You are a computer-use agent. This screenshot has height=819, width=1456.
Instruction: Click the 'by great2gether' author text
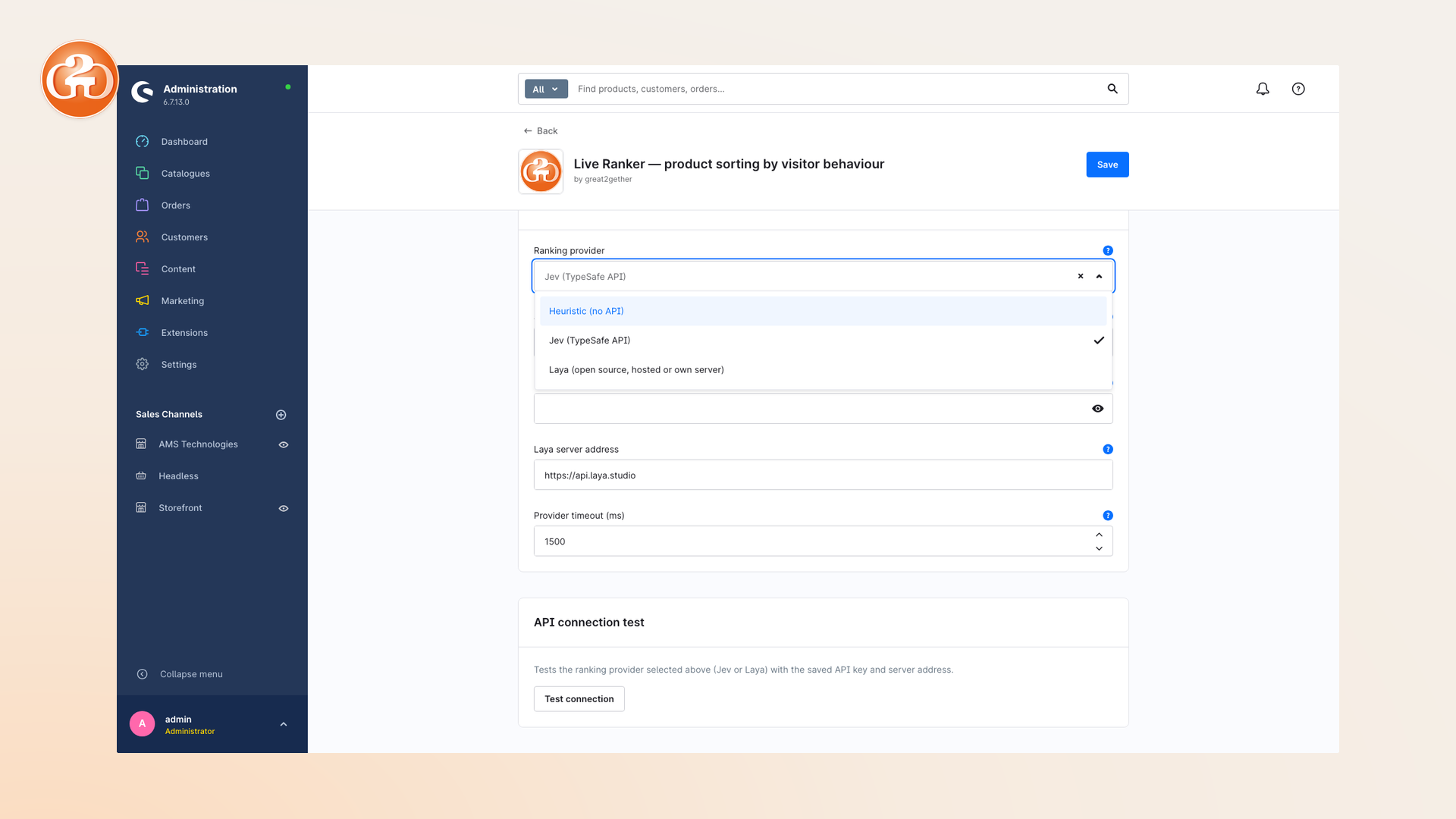[x=603, y=180]
